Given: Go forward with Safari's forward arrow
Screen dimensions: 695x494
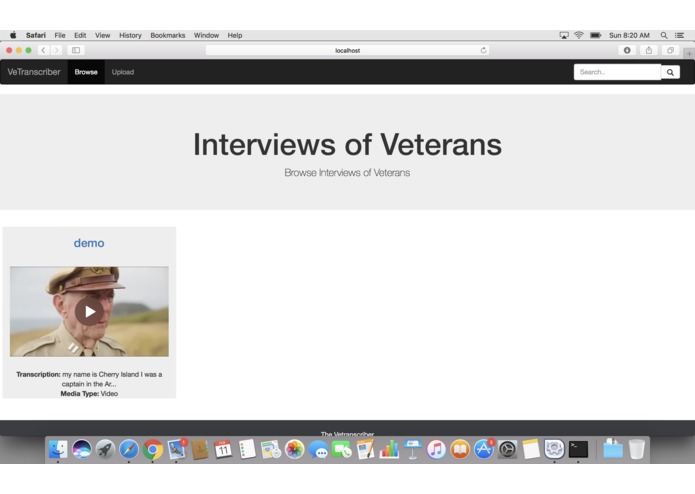Looking at the screenshot, I should pyautogui.click(x=56, y=50).
